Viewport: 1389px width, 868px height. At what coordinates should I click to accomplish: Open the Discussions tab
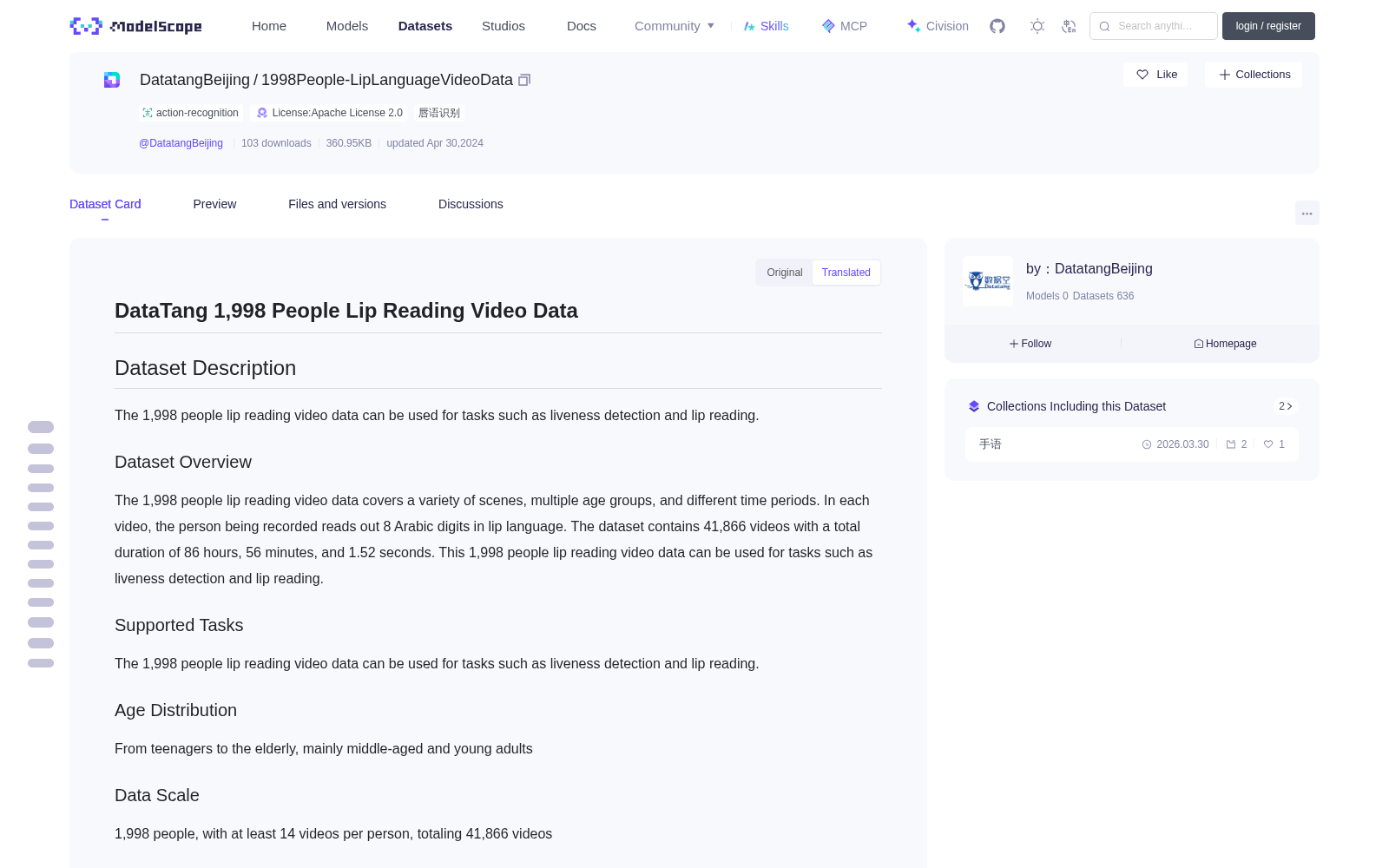point(471,204)
